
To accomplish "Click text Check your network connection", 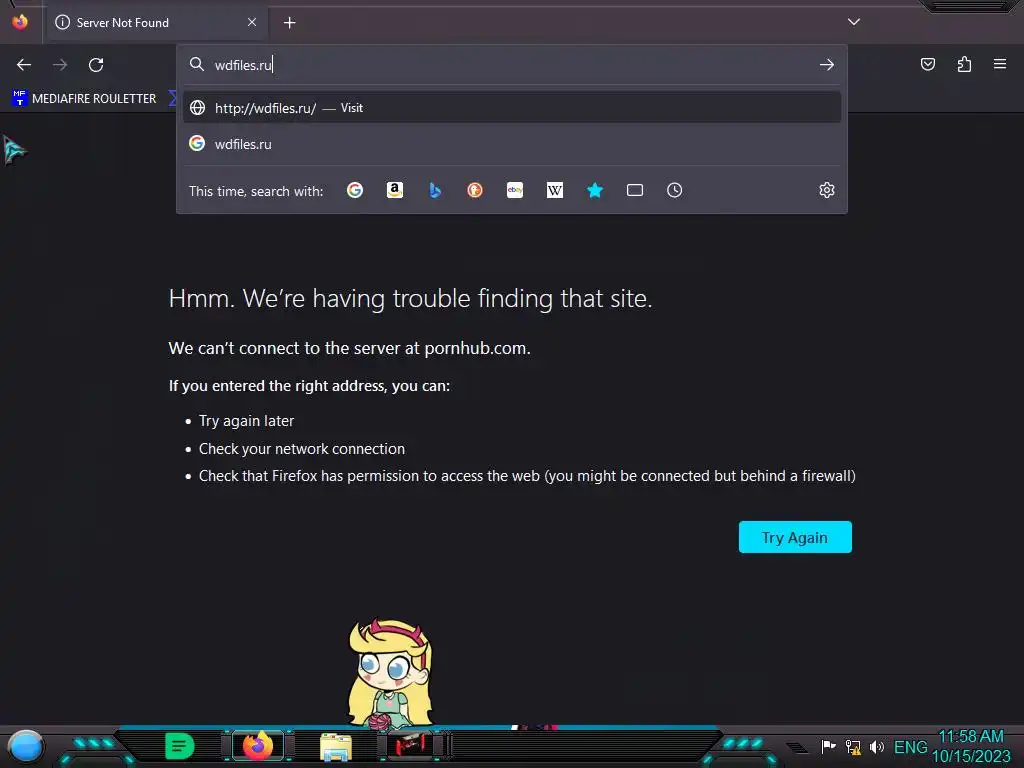I will (x=302, y=449).
